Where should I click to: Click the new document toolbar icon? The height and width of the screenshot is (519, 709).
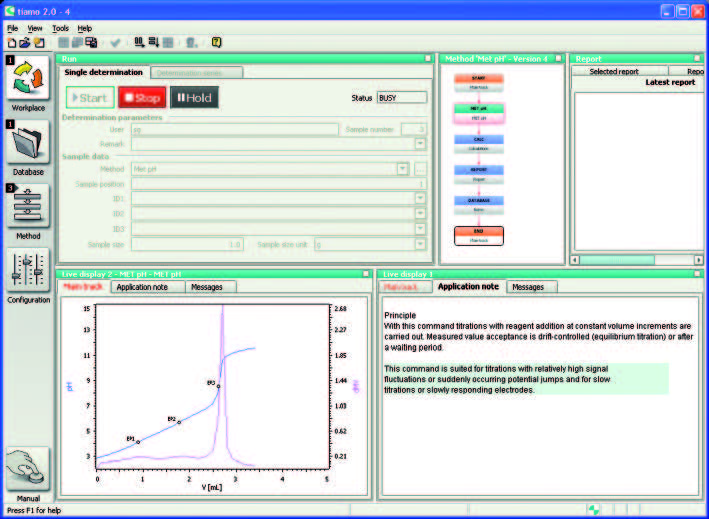12,43
